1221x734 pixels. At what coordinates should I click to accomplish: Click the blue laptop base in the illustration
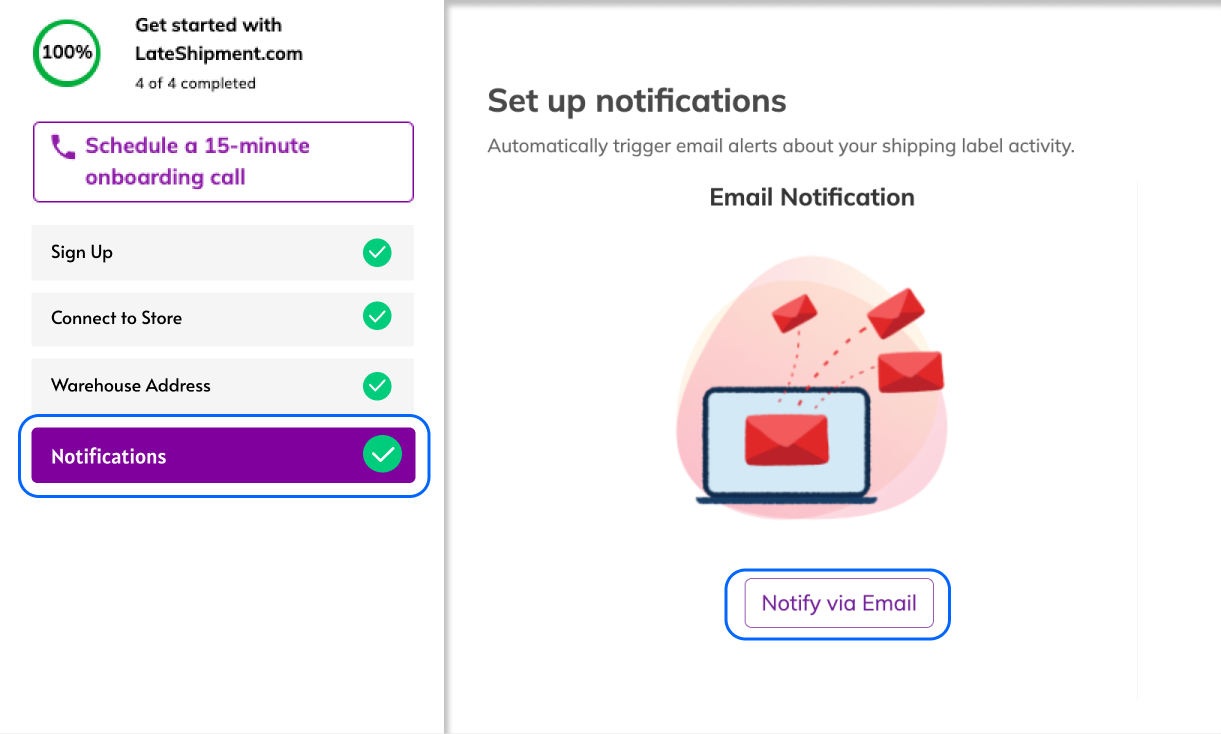(x=786, y=495)
